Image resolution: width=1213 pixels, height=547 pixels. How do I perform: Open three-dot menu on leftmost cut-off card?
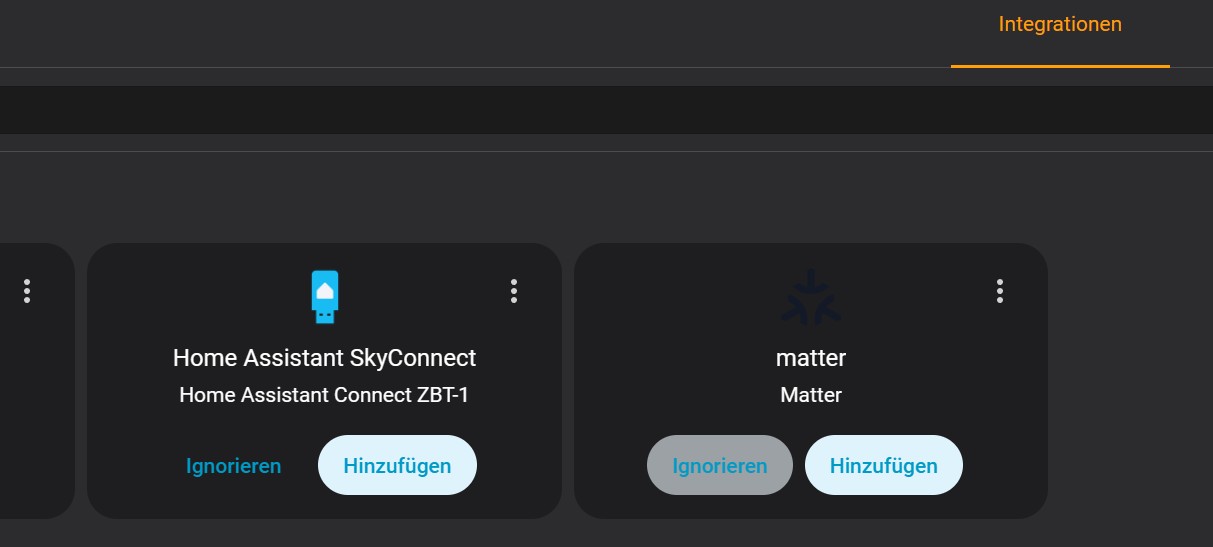(27, 291)
